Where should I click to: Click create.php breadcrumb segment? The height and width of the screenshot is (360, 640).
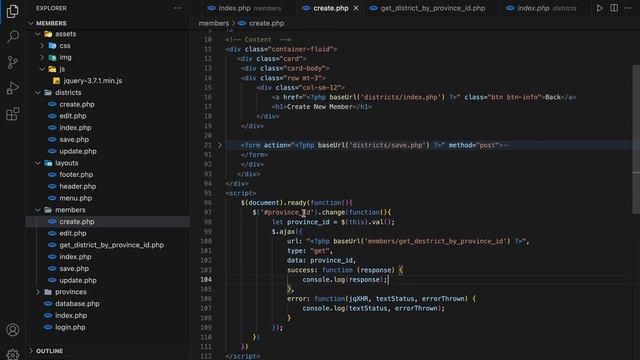click(266, 23)
